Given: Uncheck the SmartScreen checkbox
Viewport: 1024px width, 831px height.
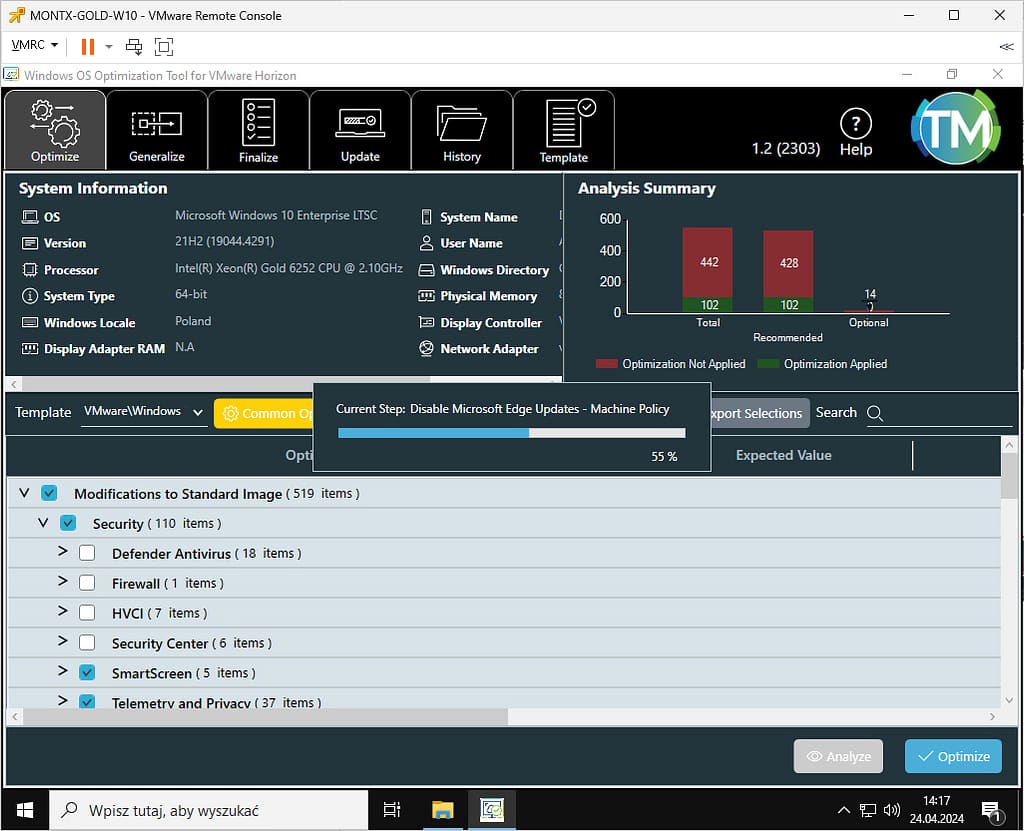Looking at the screenshot, I should click(x=87, y=673).
